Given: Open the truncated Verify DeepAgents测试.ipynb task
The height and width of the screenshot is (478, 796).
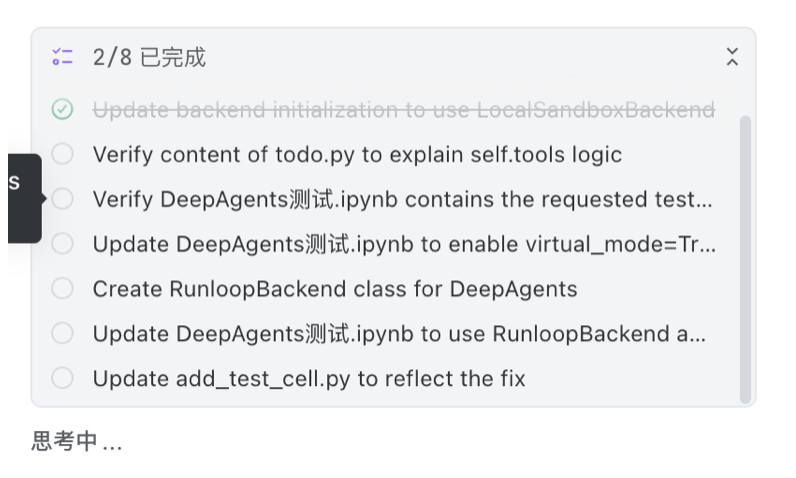Looking at the screenshot, I should tap(403, 199).
